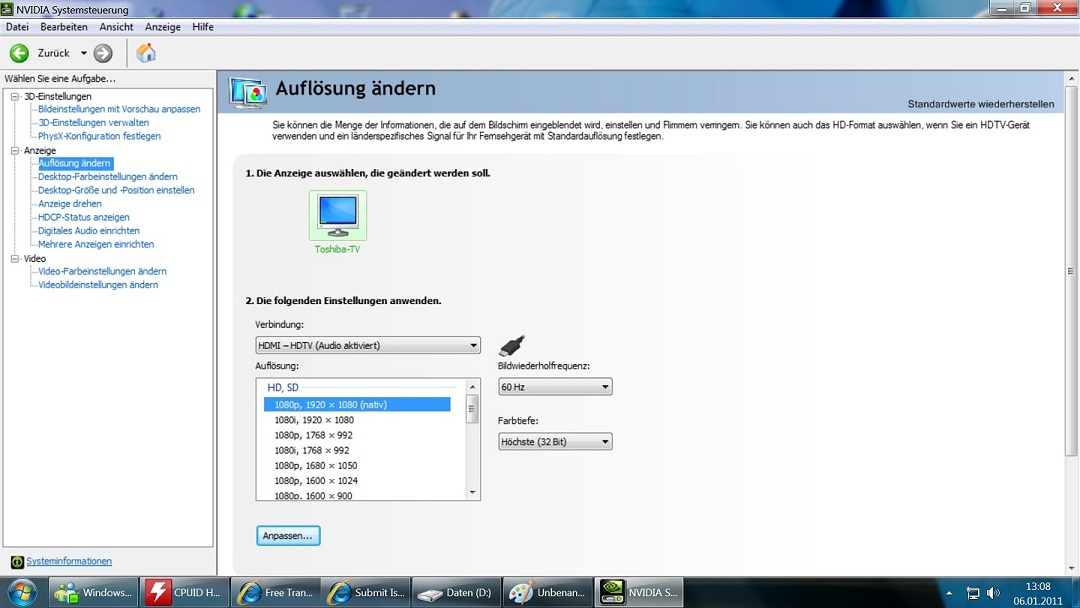The height and width of the screenshot is (608, 1080).
Task: Click resolution list scroll up arrow
Action: click(x=472, y=386)
